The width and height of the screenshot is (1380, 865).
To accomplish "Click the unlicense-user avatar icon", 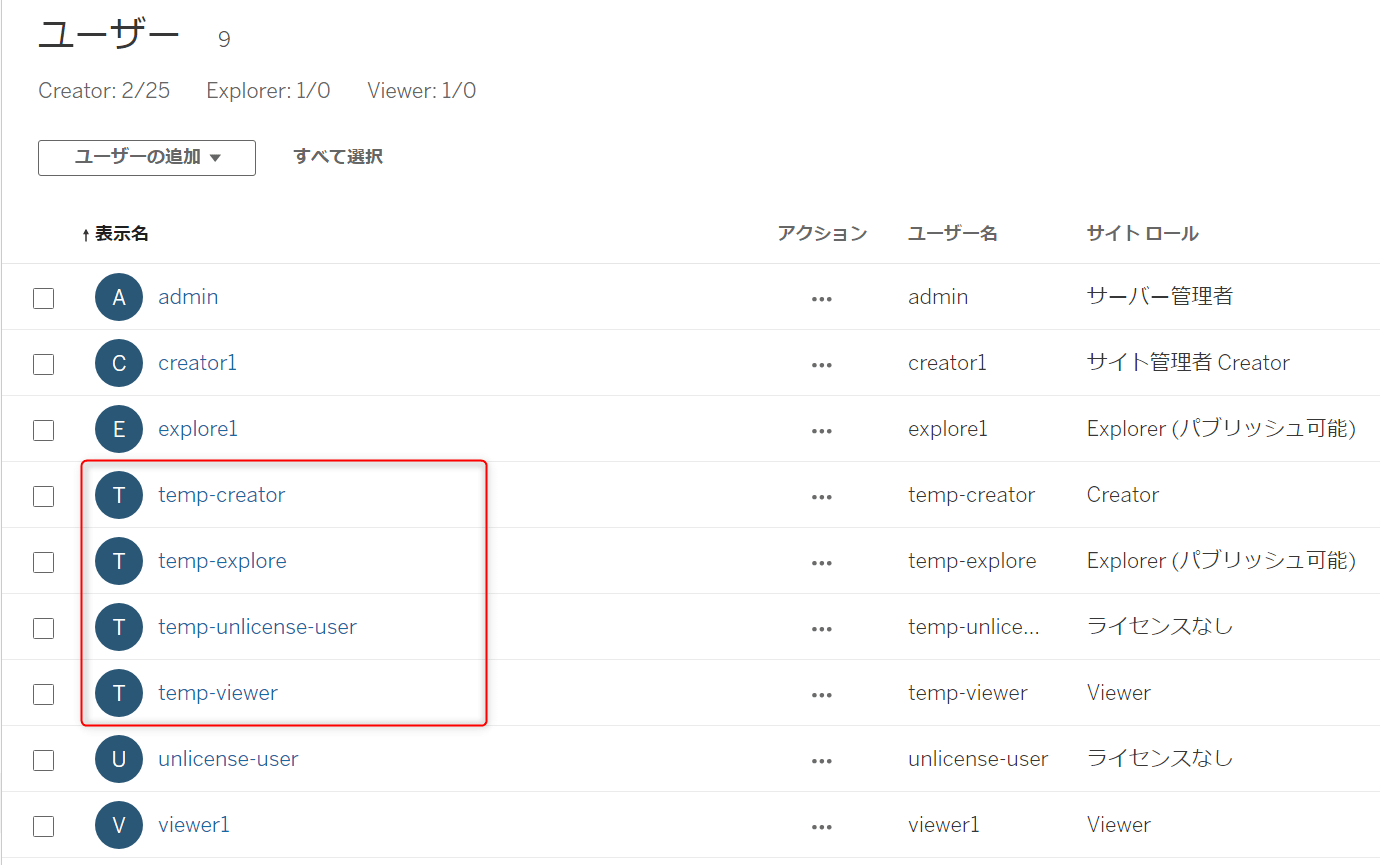I will point(118,759).
